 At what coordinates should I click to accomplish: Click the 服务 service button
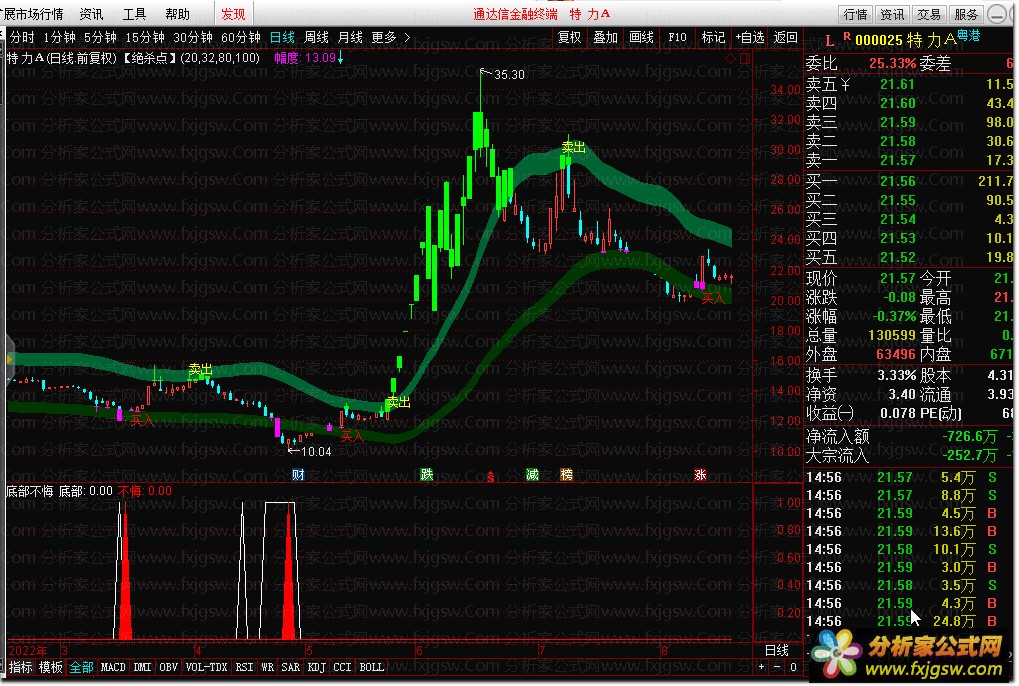coord(966,14)
